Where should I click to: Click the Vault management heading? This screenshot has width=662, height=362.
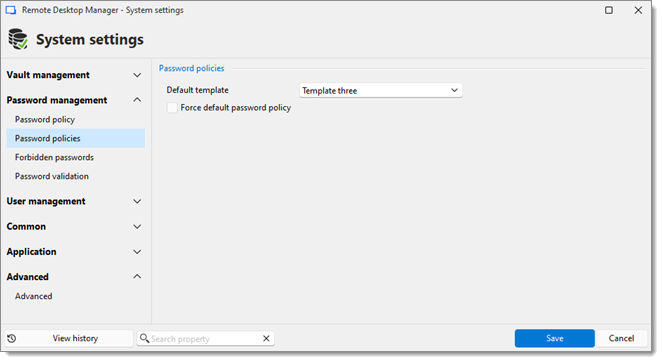coord(48,75)
